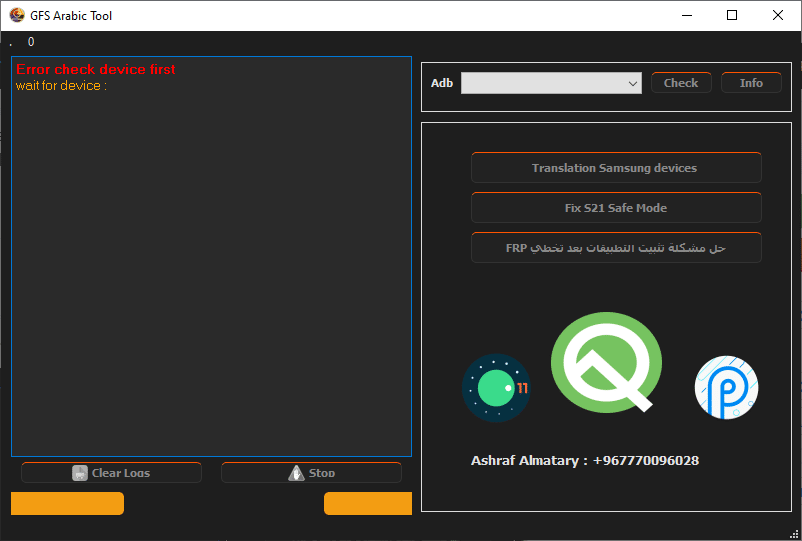Stop the current operation
Viewport: 802px width, 541px height.
[311, 472]
